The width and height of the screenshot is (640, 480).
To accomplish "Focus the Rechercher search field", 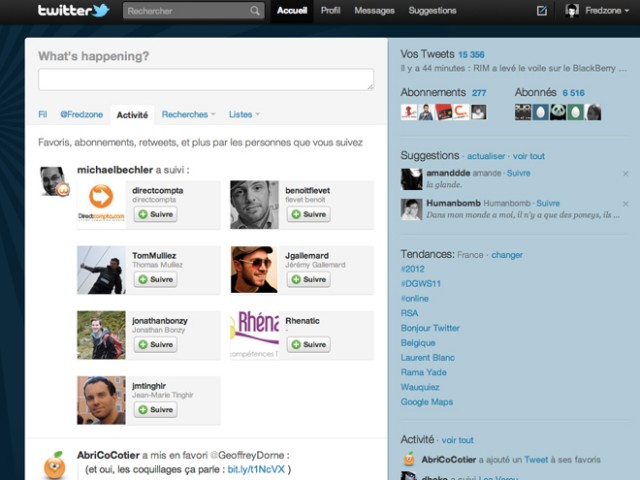I will click(x=193, y=11).
